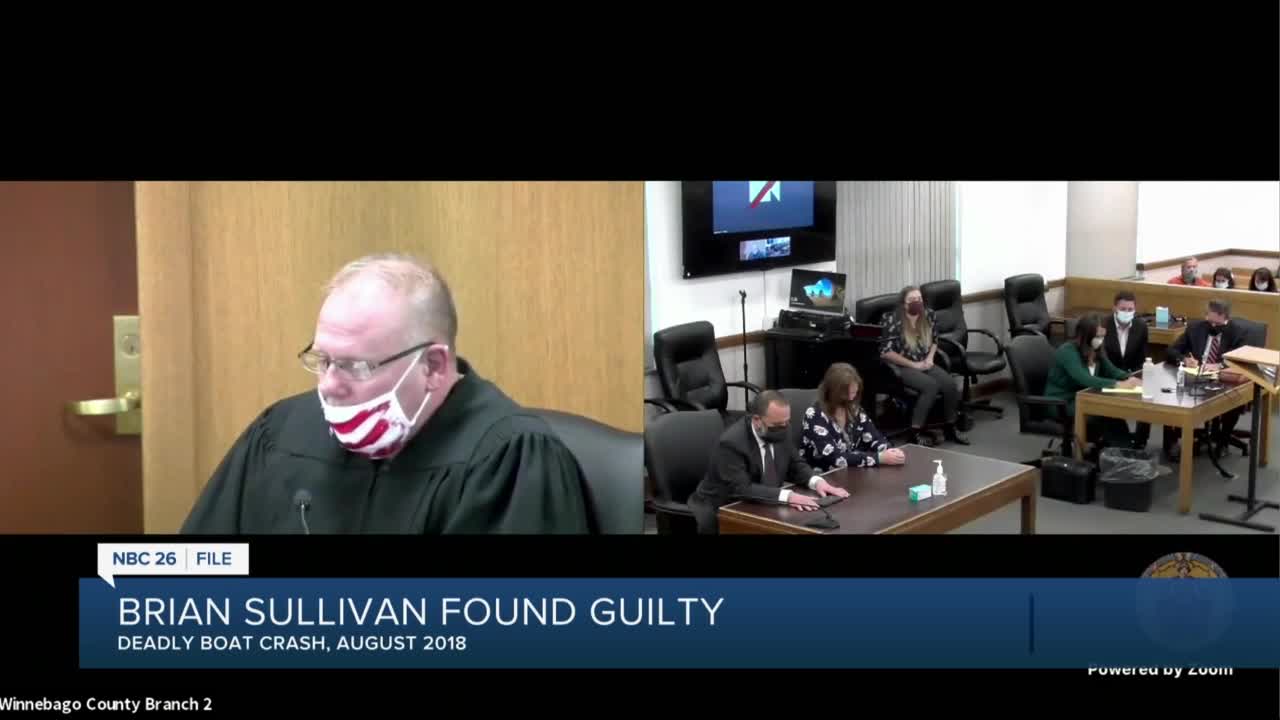Click the hand sanitizer bottle on table
The width and height of the screenshot is (1280, 720).
point(939,478)
